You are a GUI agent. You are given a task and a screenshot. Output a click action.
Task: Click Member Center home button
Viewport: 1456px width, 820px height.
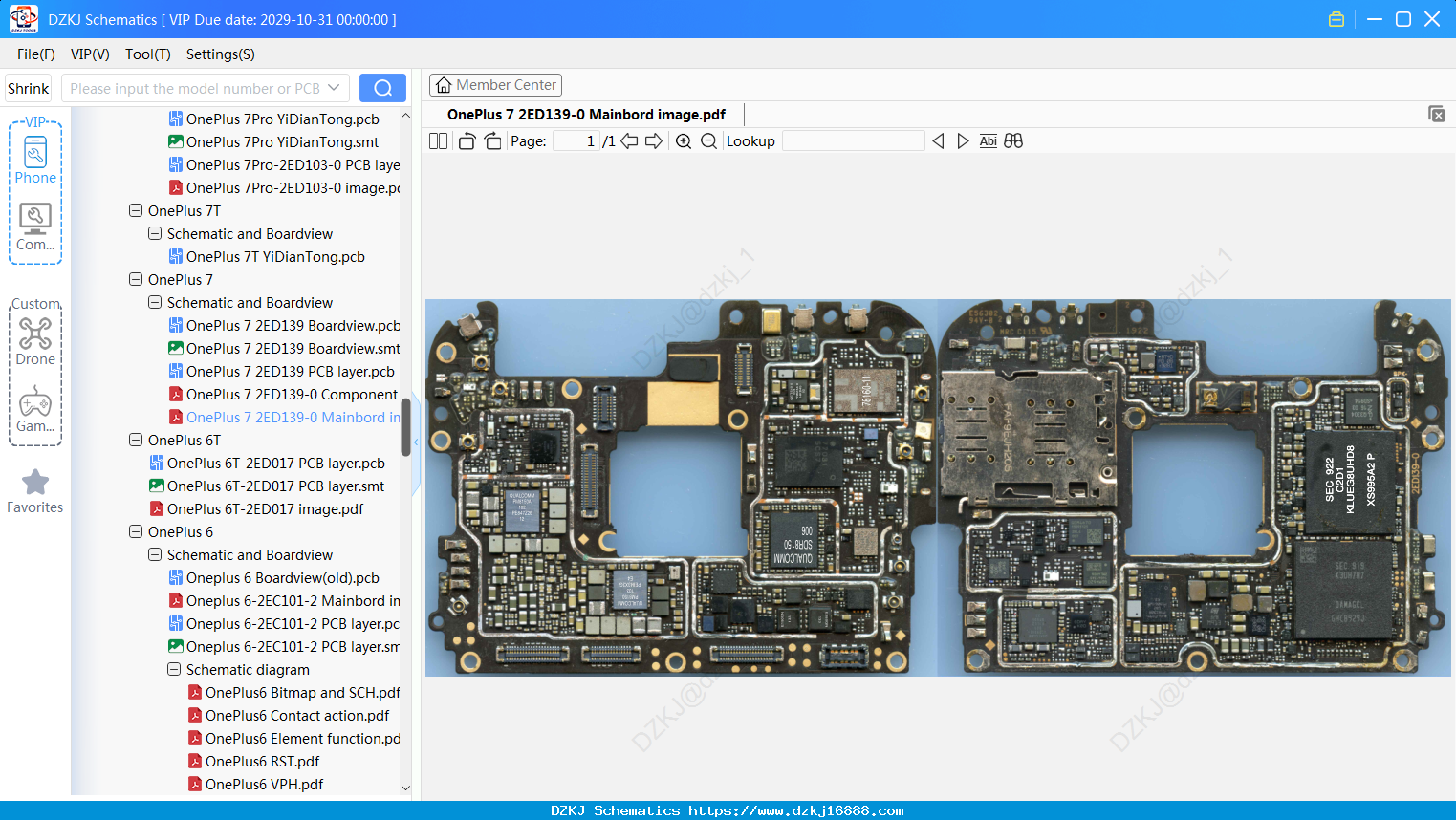pyautogui.click(x=495, y=85)
